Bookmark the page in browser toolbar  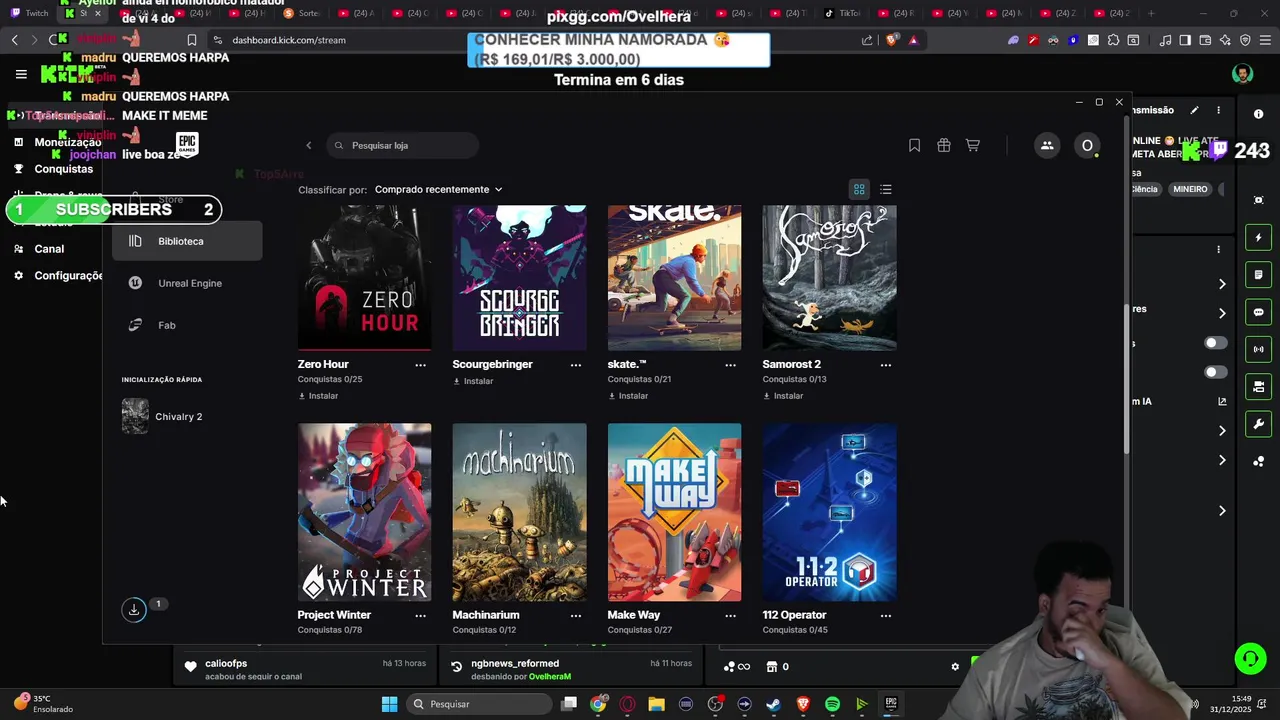coord(191,40)
